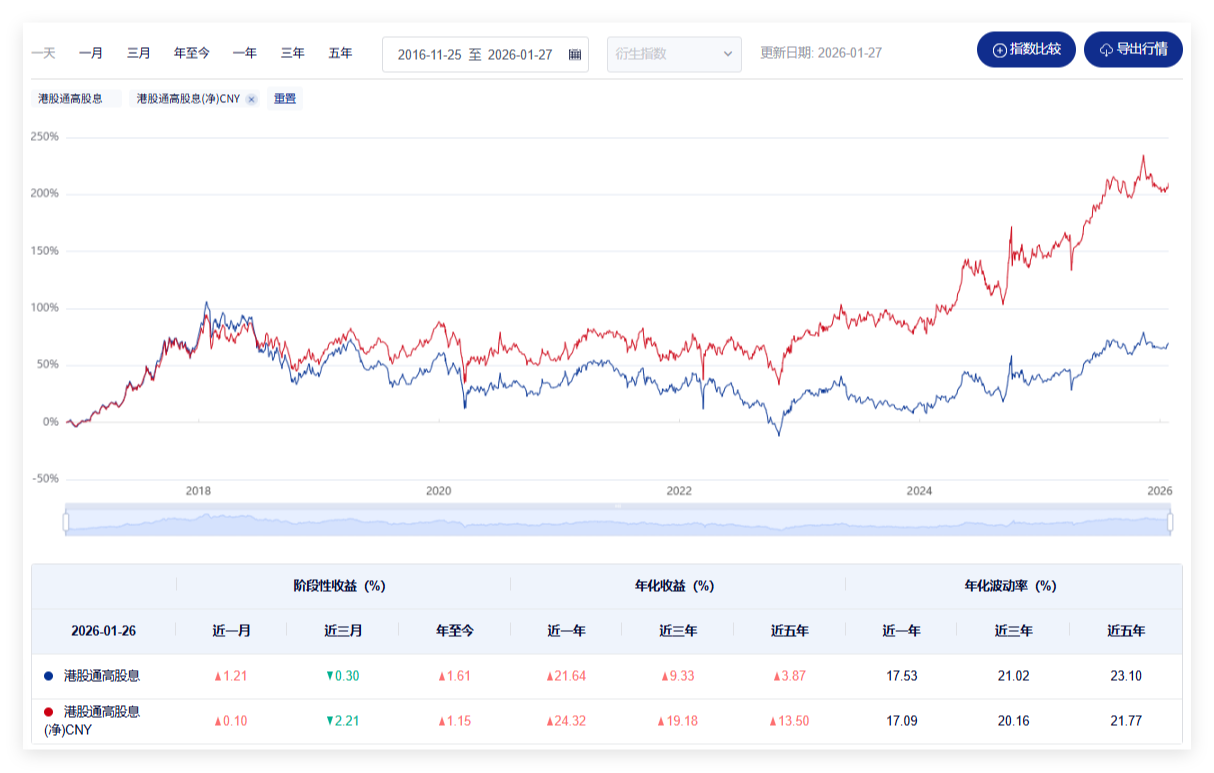
Task: Switch to 年至今 time range
Action: click(x=192, y=53)
